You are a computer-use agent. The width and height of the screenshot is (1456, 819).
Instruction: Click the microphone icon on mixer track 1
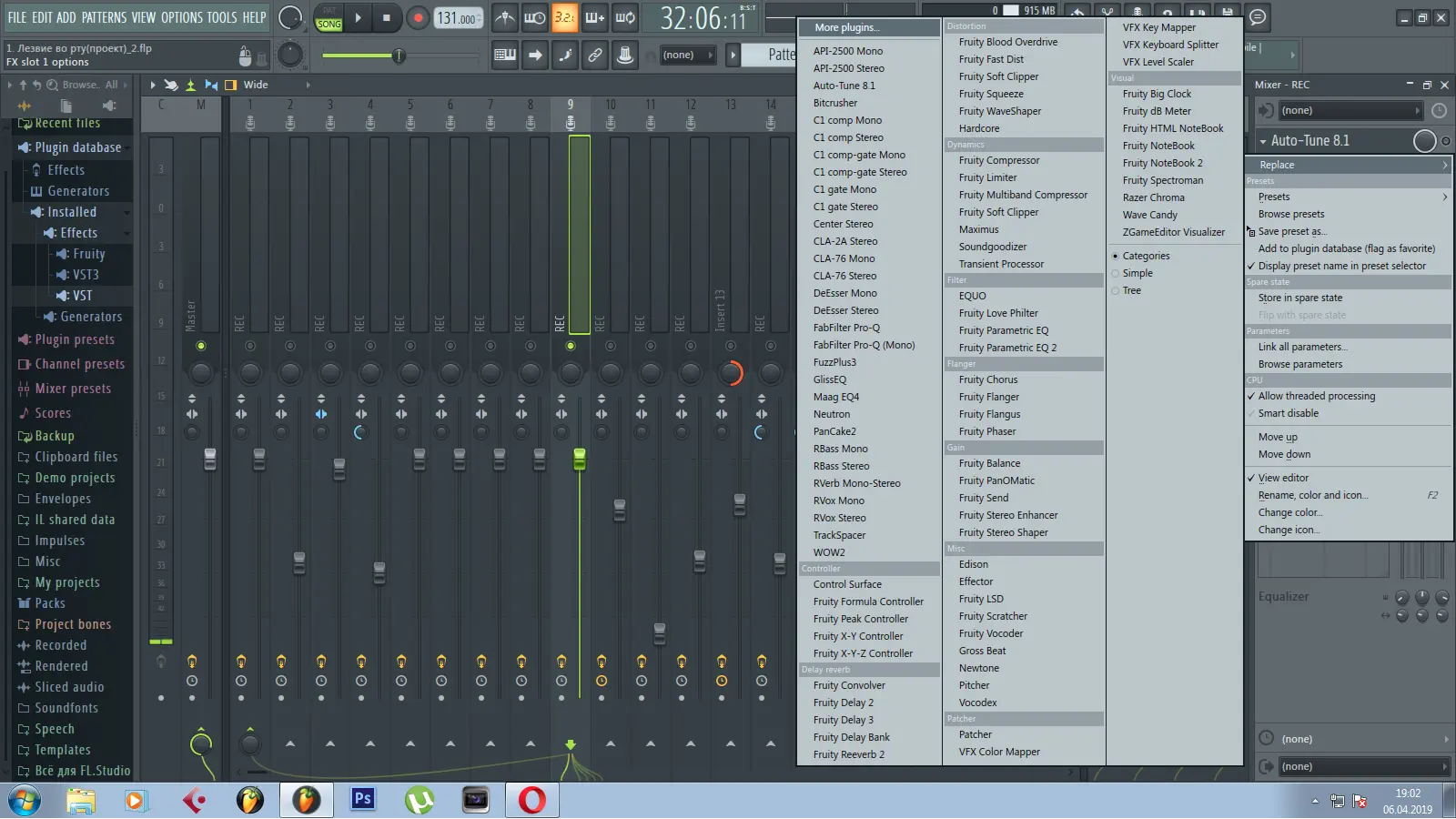pos(250,122)
